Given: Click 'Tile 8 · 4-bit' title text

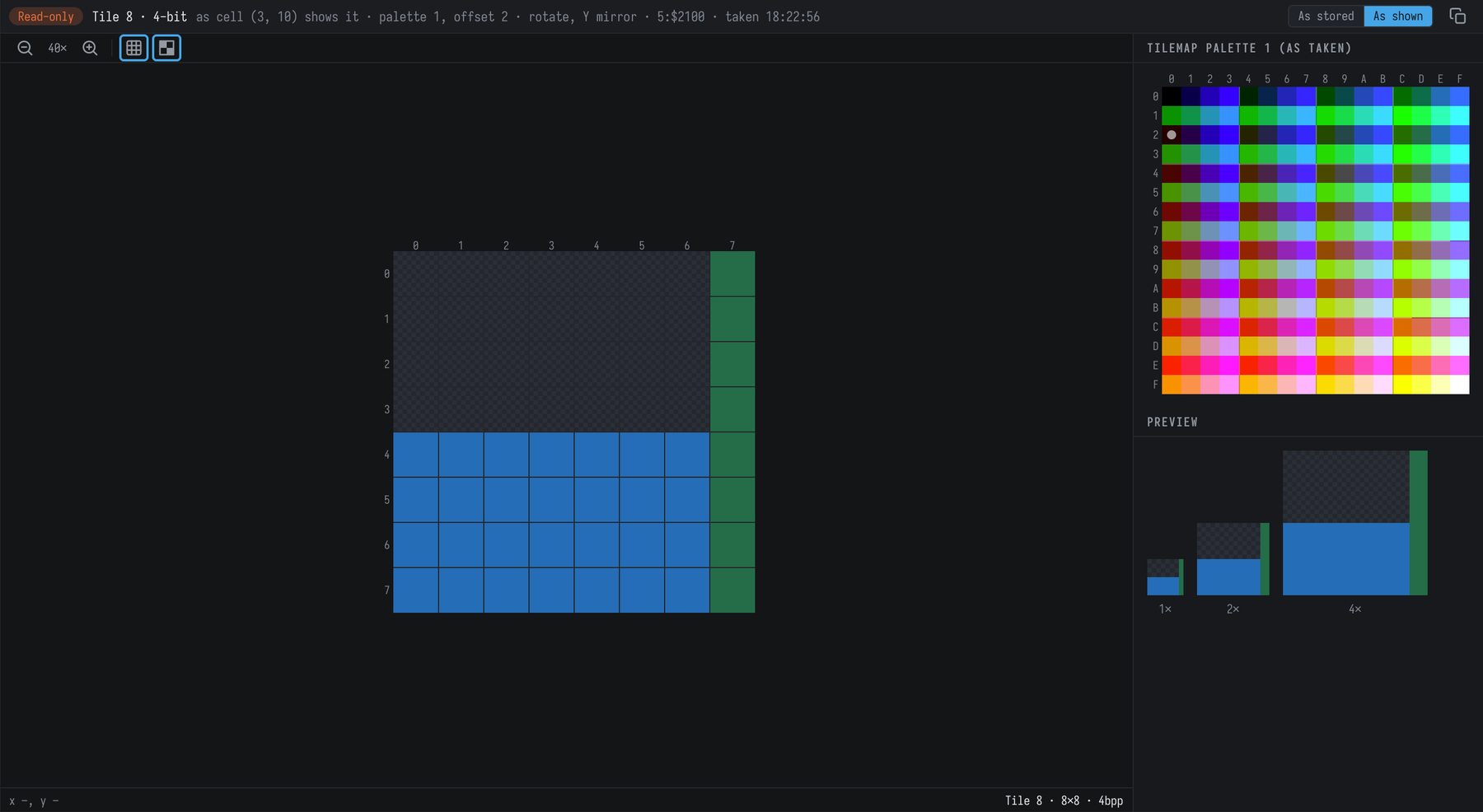Looking at the screenshot, I should pyautogui.click(x=139, y=16).
